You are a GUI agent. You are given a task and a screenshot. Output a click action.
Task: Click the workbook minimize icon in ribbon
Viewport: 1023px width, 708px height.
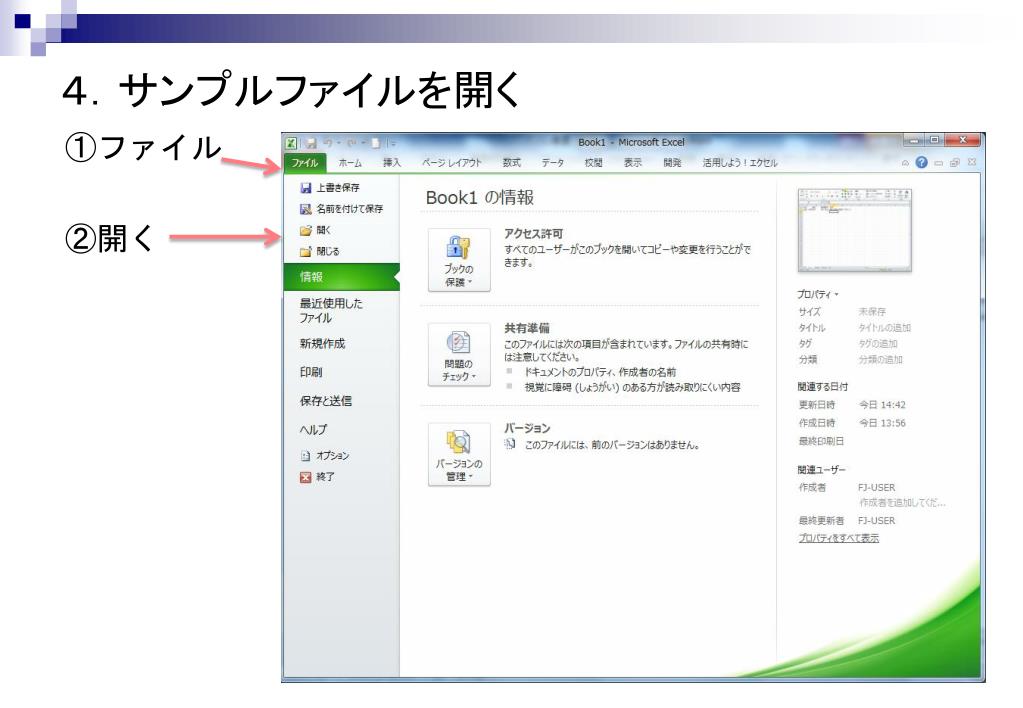click(938, 163)
